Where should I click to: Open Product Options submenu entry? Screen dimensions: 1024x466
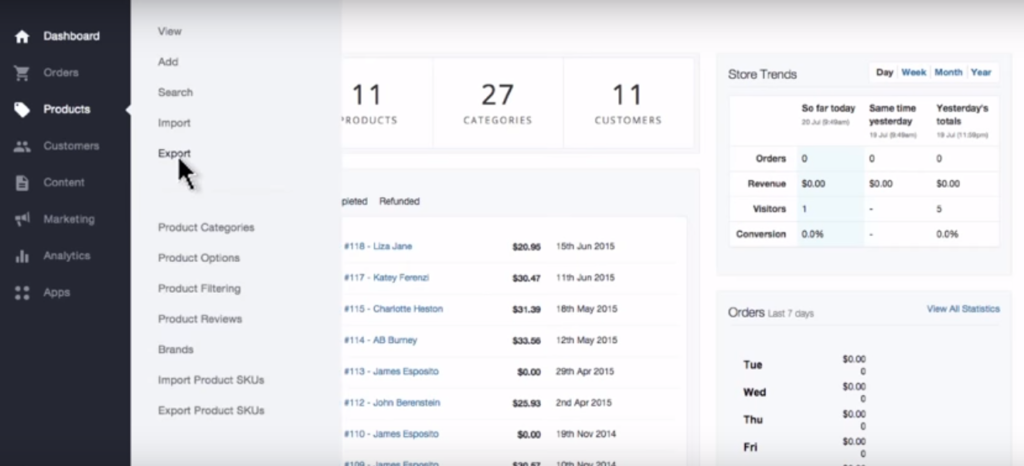pos(199,258)
